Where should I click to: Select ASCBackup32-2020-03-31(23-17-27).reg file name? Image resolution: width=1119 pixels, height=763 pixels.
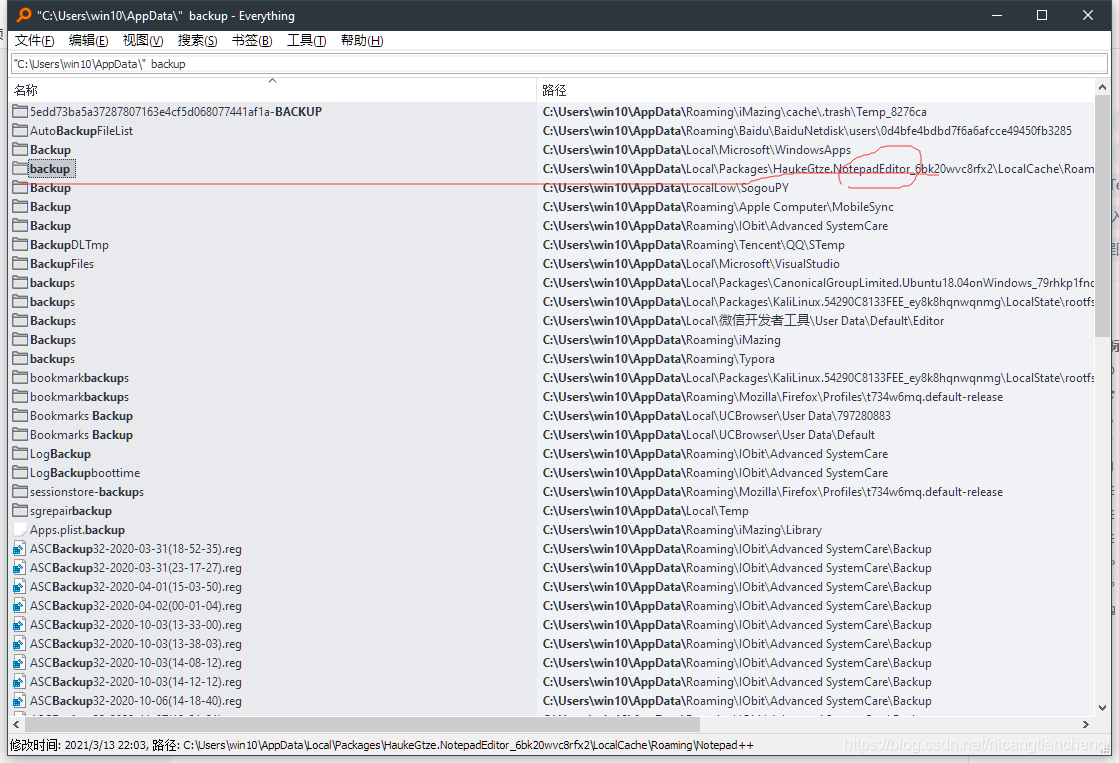coord(136,567)
